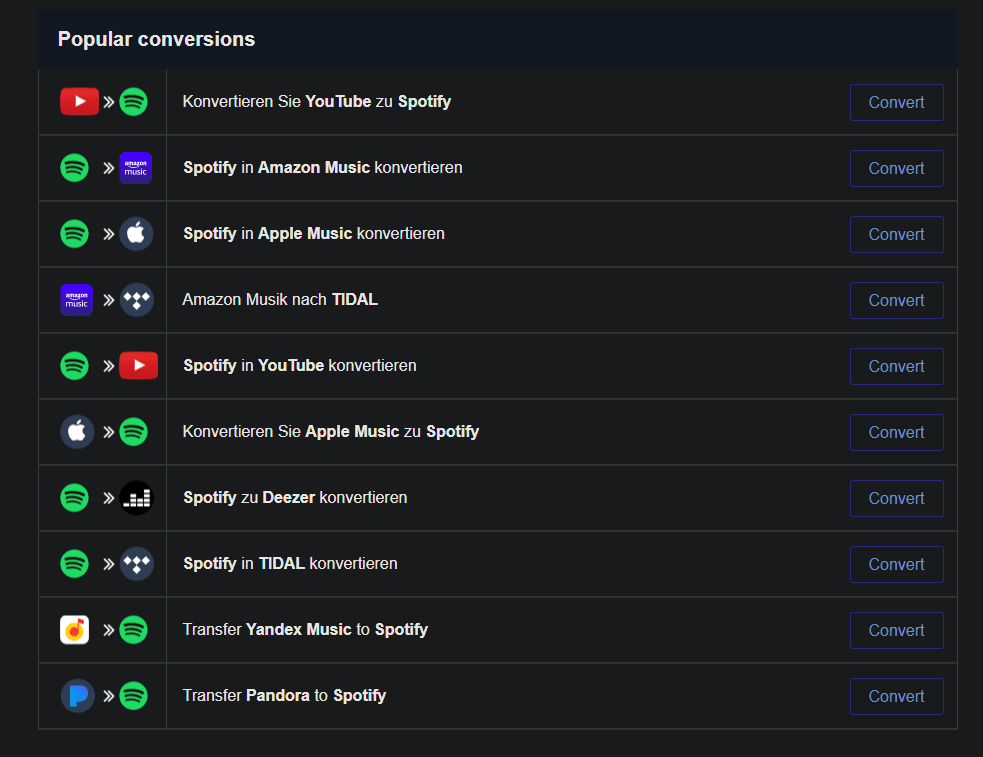
Task: Click the Pandora icon
Action: click(77, 696)
